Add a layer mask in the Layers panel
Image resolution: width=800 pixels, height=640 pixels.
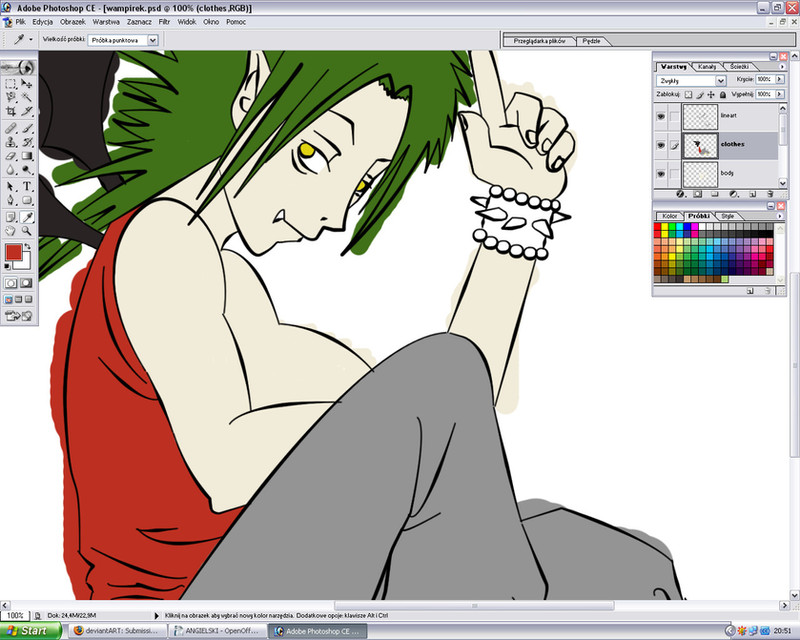pos(697,194)
